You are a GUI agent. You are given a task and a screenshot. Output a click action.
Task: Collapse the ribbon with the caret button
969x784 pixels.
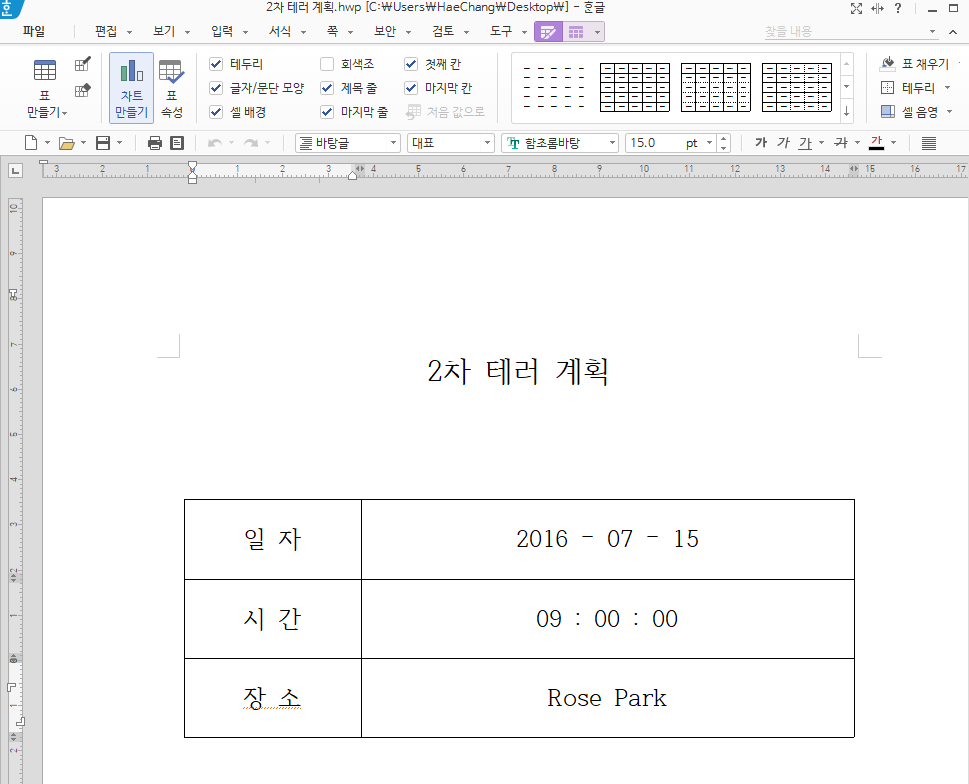tap(953, 32)
